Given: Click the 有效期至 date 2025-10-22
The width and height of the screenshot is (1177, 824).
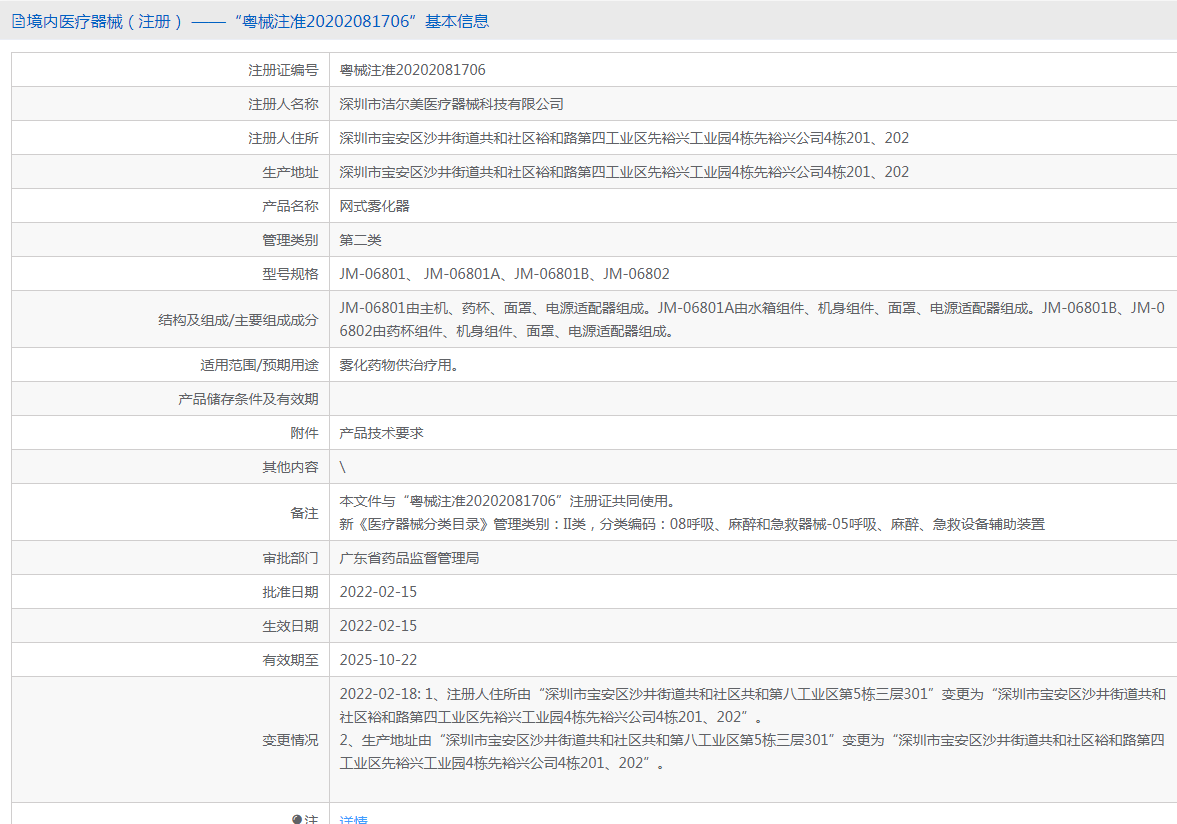Looking at the screenshot, I should click(x=378, y=660).
